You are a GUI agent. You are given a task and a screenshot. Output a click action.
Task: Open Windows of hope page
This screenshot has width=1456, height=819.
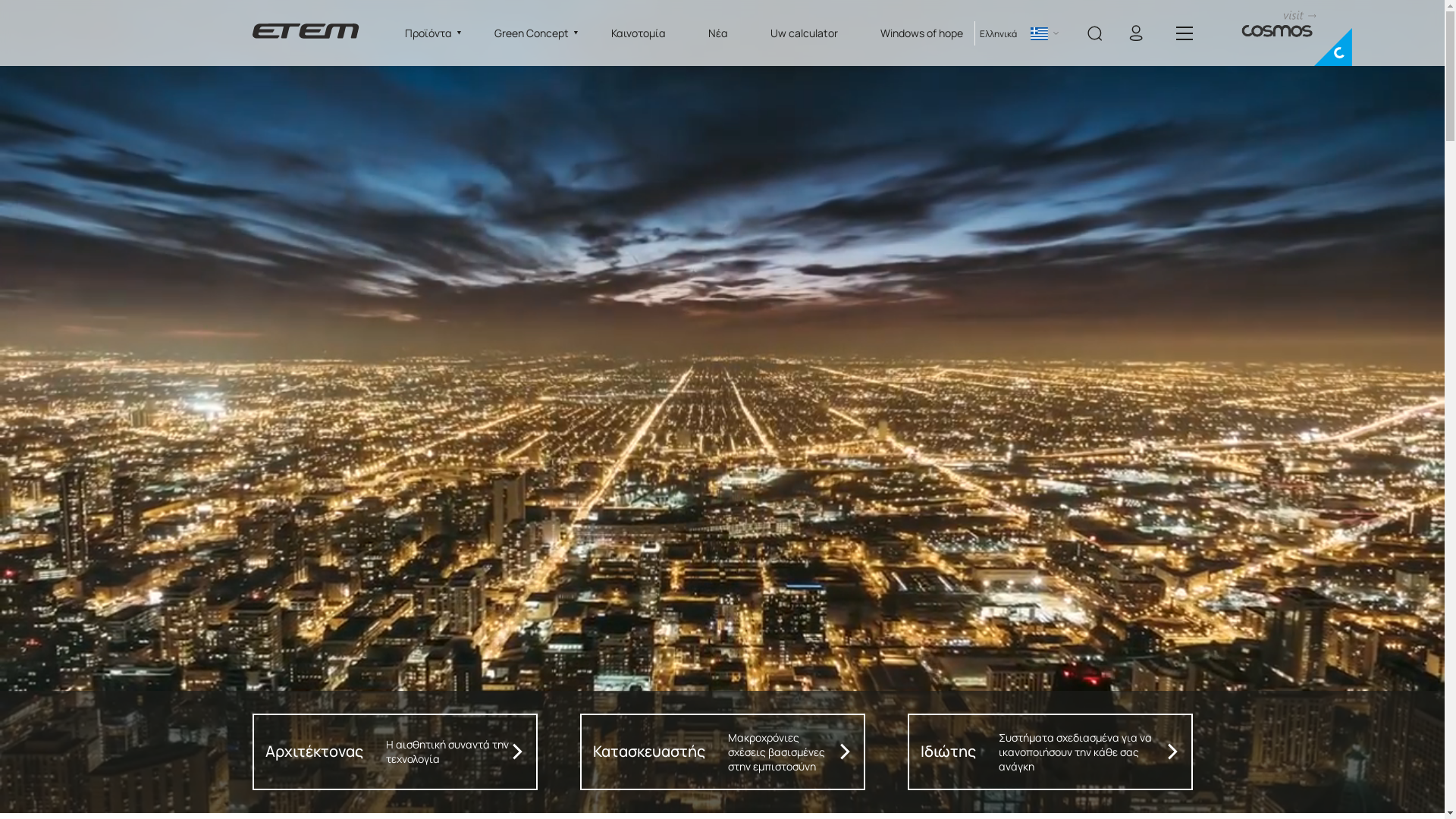pos(921,33)
